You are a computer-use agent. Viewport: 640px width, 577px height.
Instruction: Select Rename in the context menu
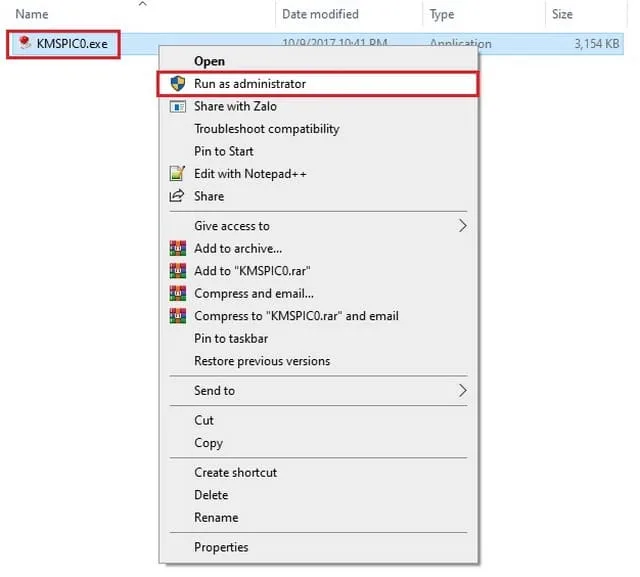pyautogui.click(x=216, y=517)
